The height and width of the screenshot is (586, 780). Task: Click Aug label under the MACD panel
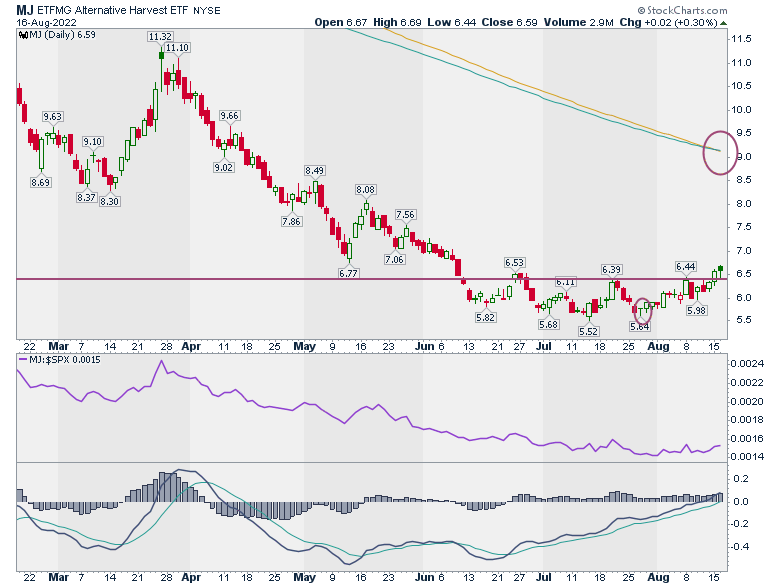[659, 577]
